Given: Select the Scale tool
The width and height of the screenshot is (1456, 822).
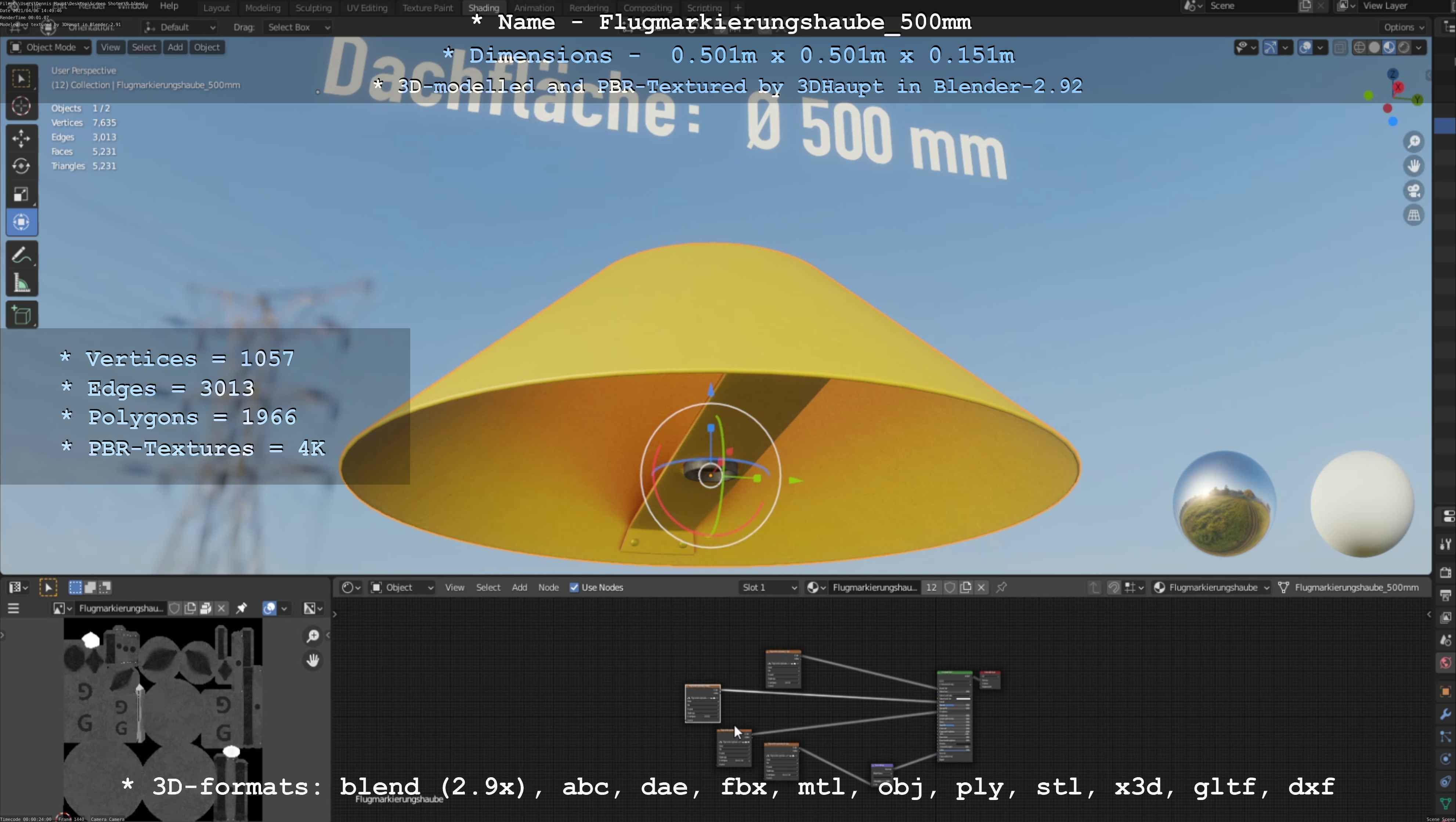Looking at the screenshot, I should pyautogui.click(x=21, y=194).
